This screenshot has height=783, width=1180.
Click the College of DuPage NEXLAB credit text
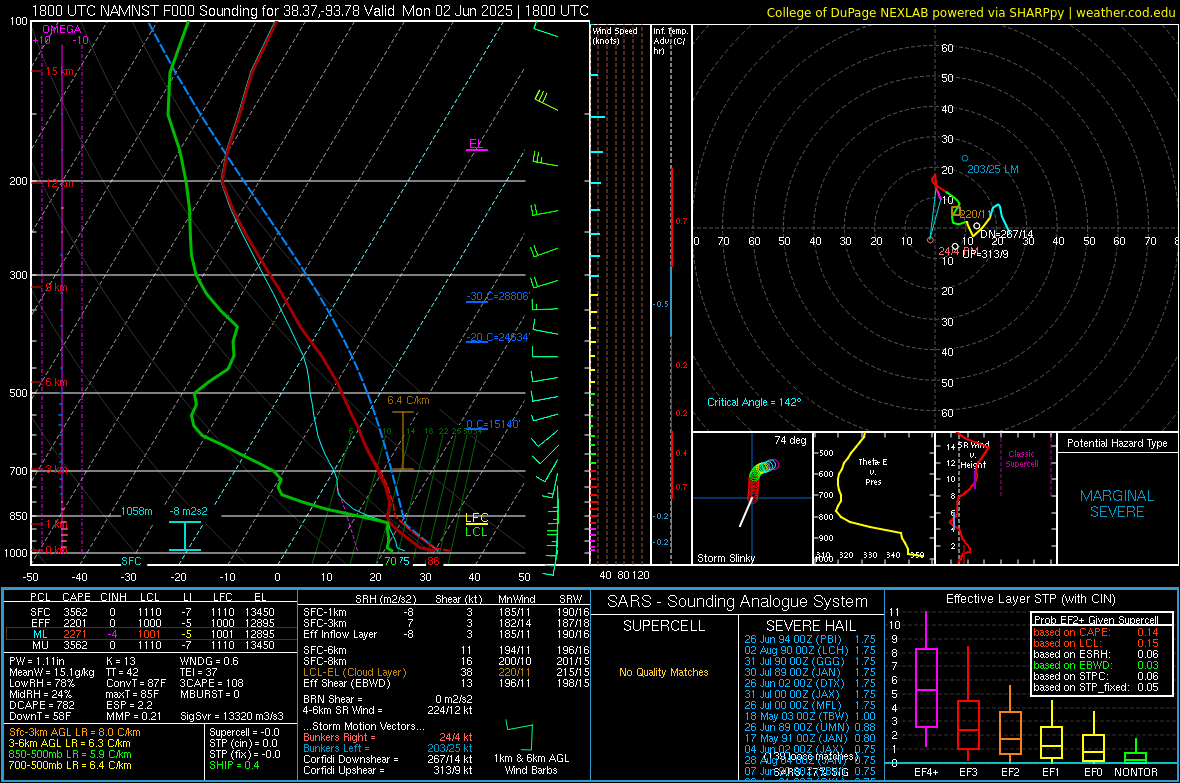pyautogui.click(x=970, y=12)
